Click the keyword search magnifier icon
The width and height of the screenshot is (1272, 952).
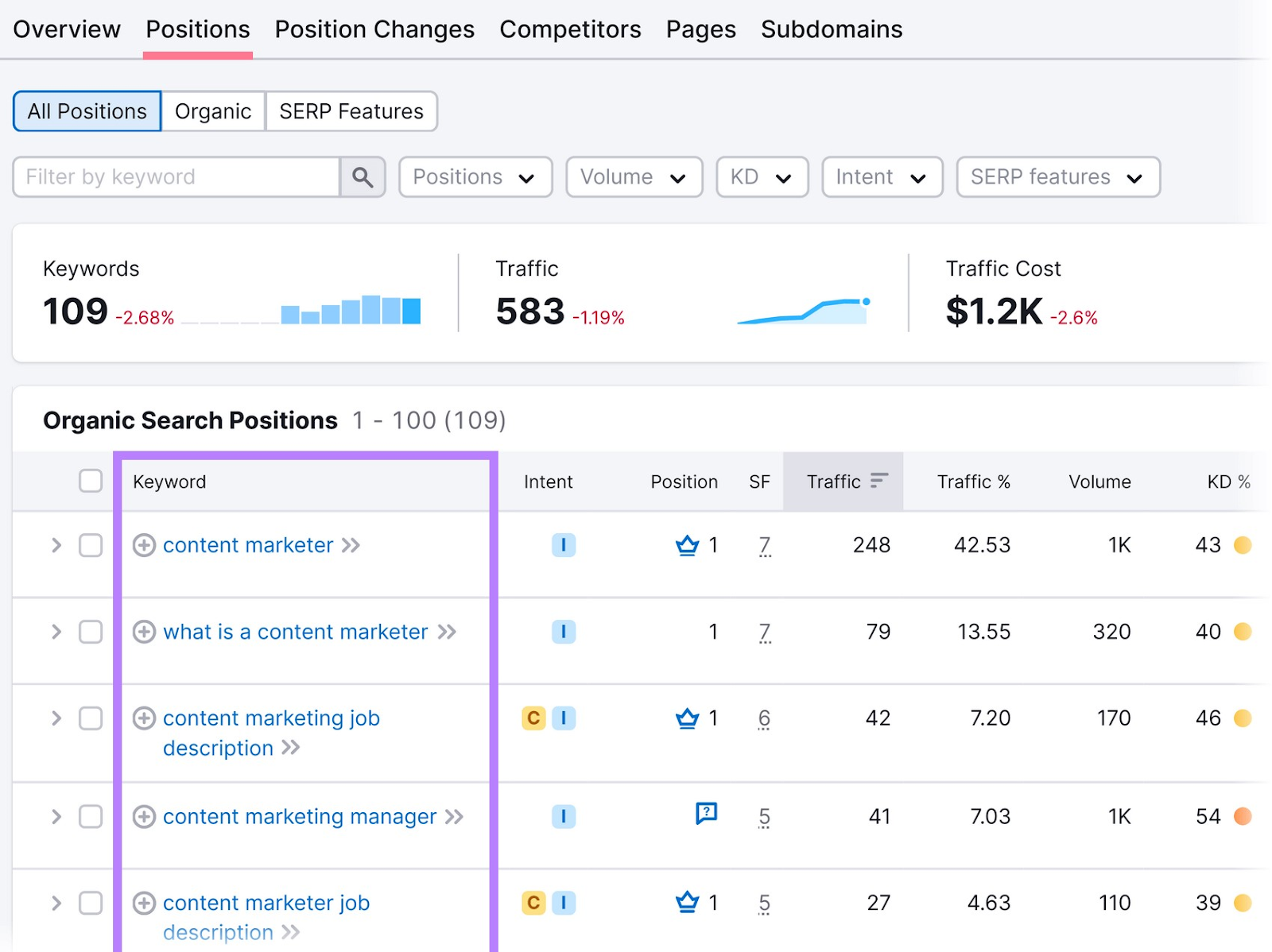[363, 176]
